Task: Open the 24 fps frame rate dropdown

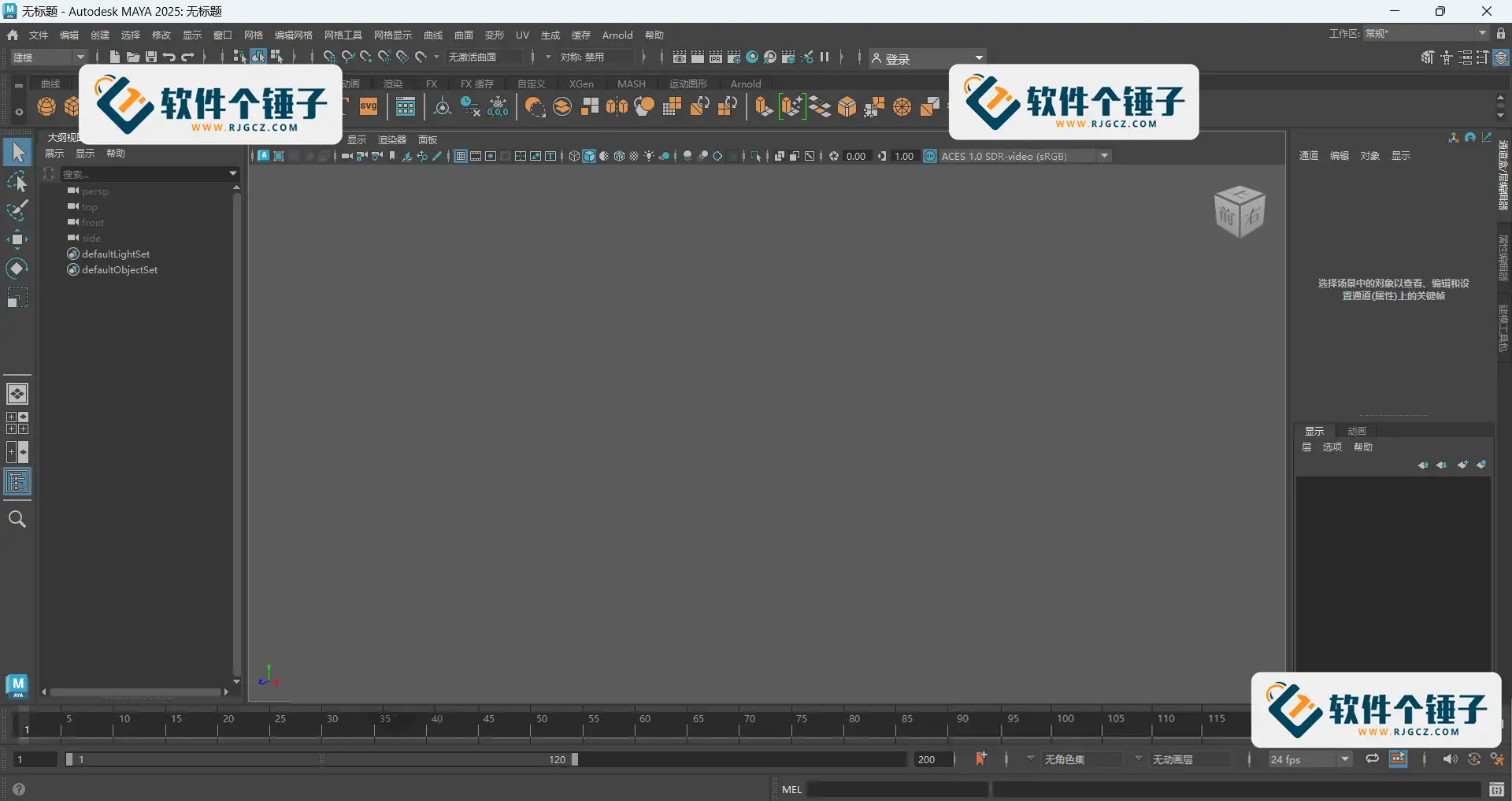Action: click(x=1310, y=759)
